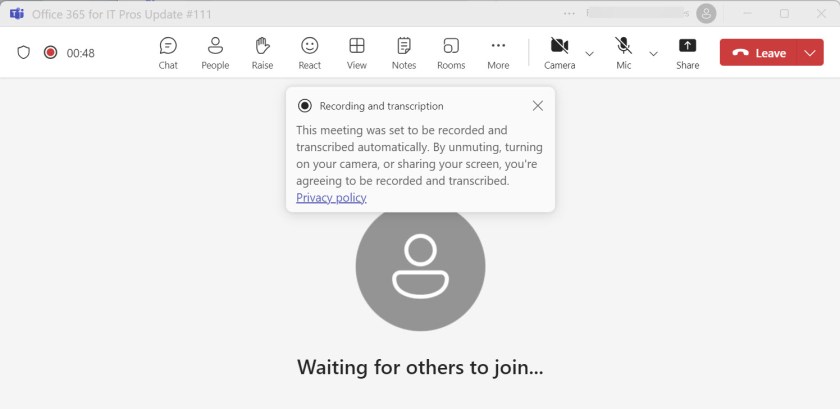
Task: Click the 00:48 meeting timer
Action: (81, 53)
